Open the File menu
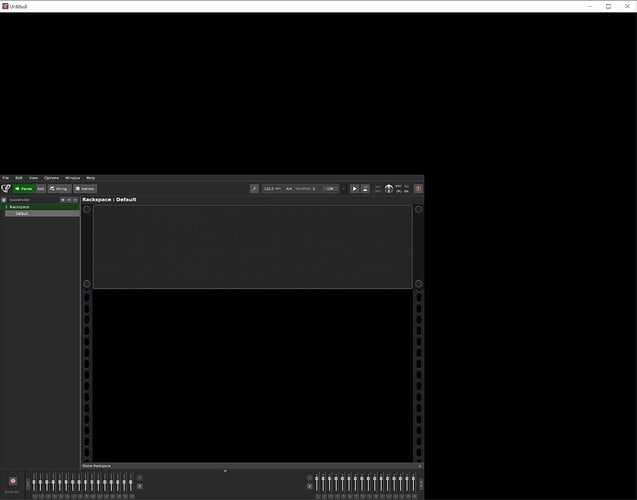This screenshot has height=500, width=637. pos(5,178)
